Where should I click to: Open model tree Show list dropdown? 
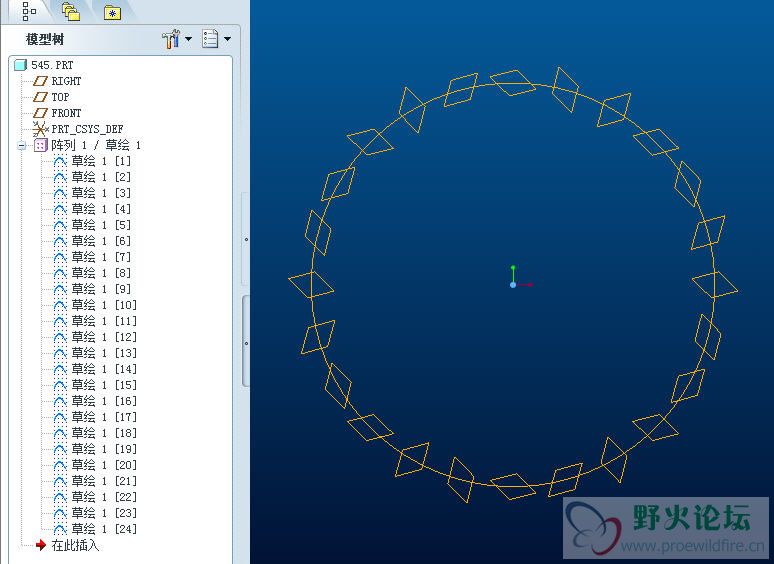[x=215, y=39]
